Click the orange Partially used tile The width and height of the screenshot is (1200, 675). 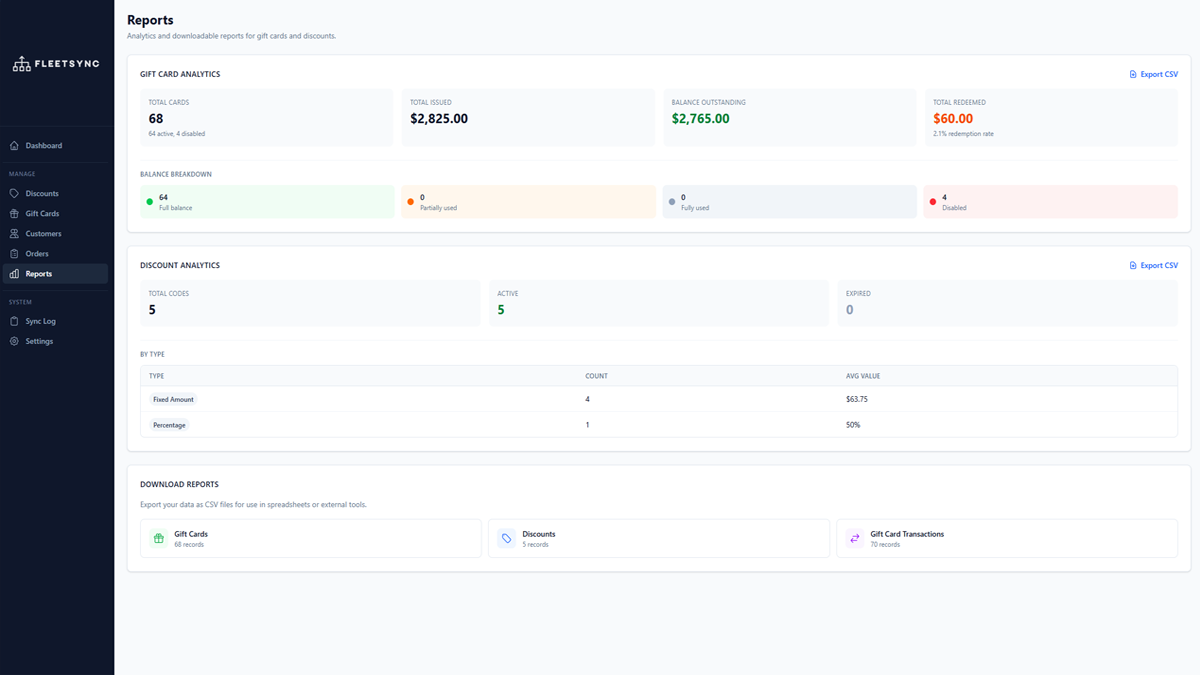pos(528,202)
